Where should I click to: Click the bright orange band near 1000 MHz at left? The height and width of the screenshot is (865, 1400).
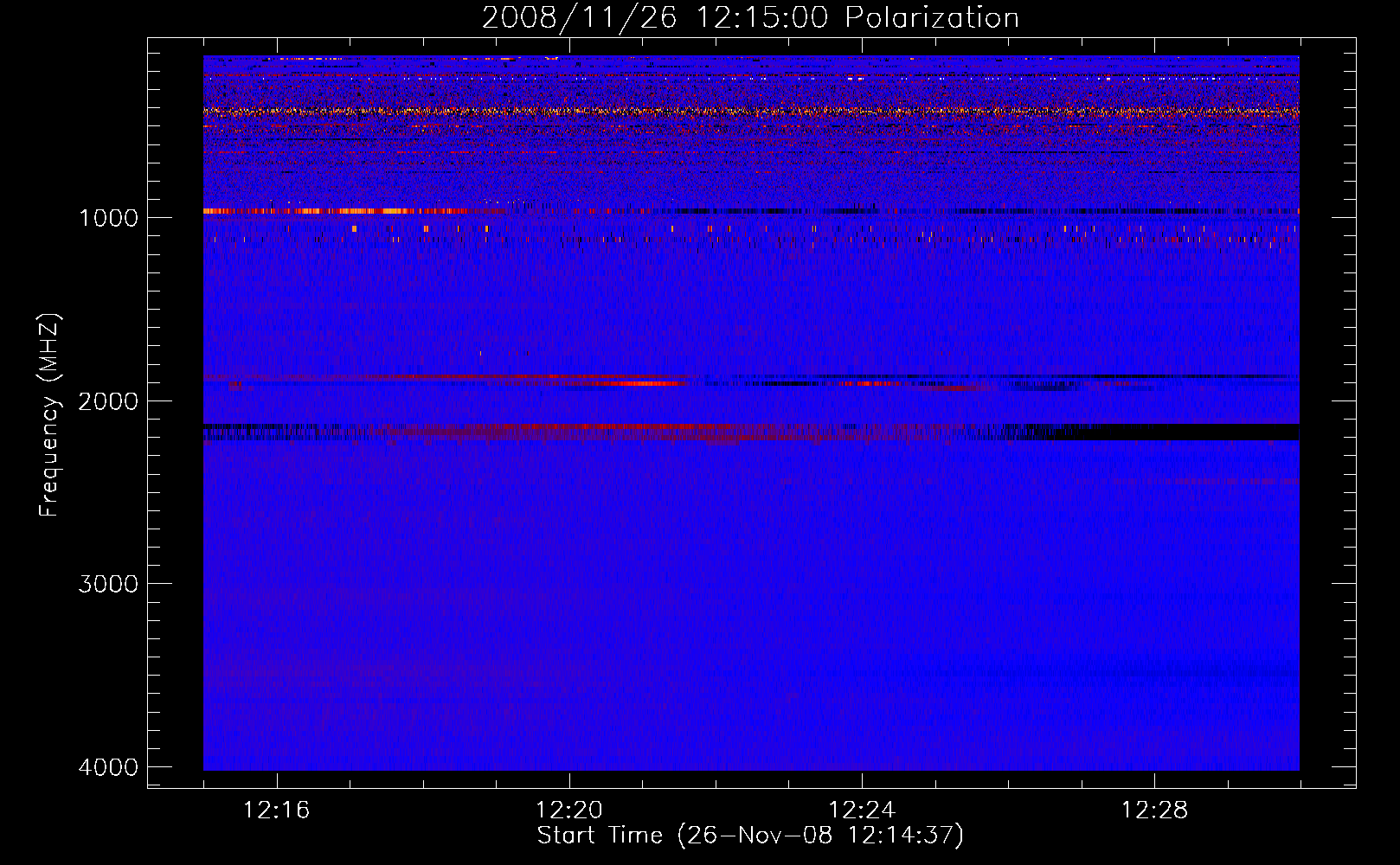point(337,211)
